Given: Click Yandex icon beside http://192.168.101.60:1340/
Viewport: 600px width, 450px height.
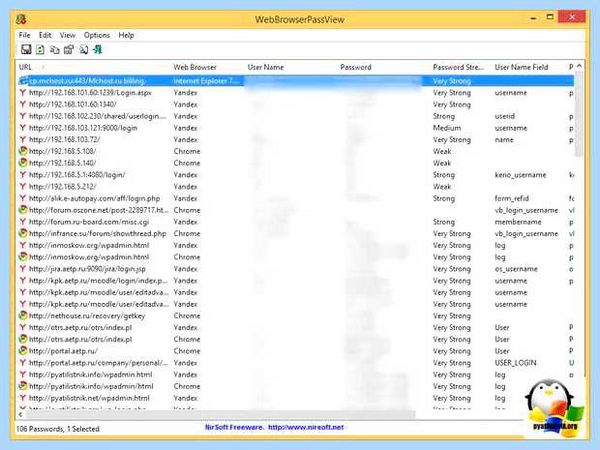Looking at the screenshot, I should point(23,104).
